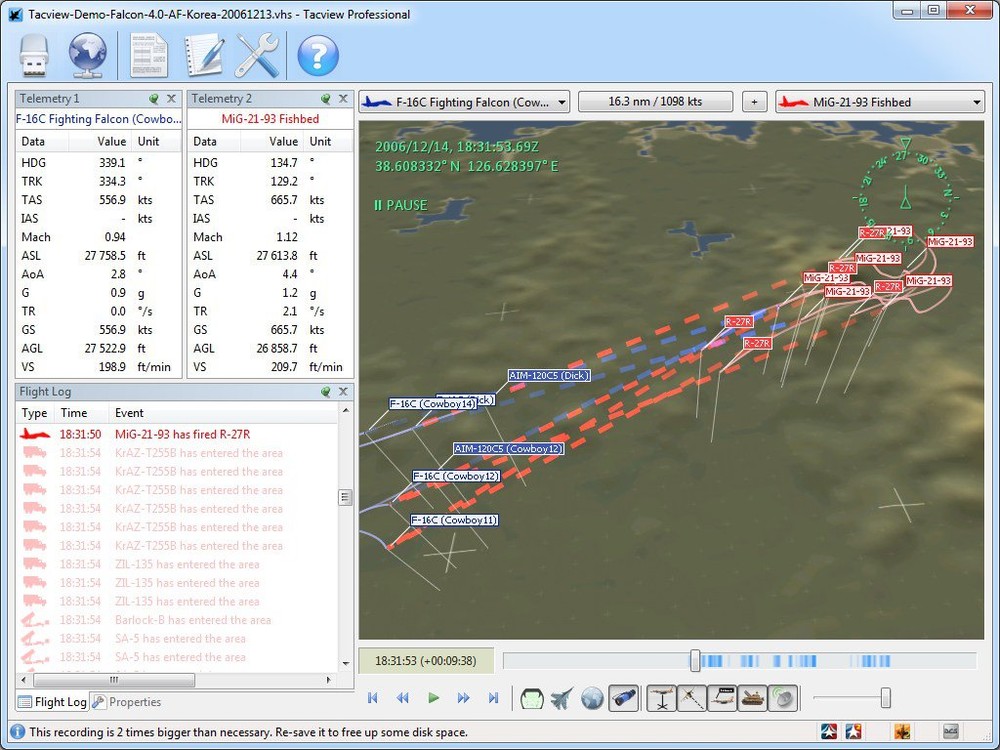Open the USB drive recording icon
Screen dimensions: 1000x750
coord(35,55)
